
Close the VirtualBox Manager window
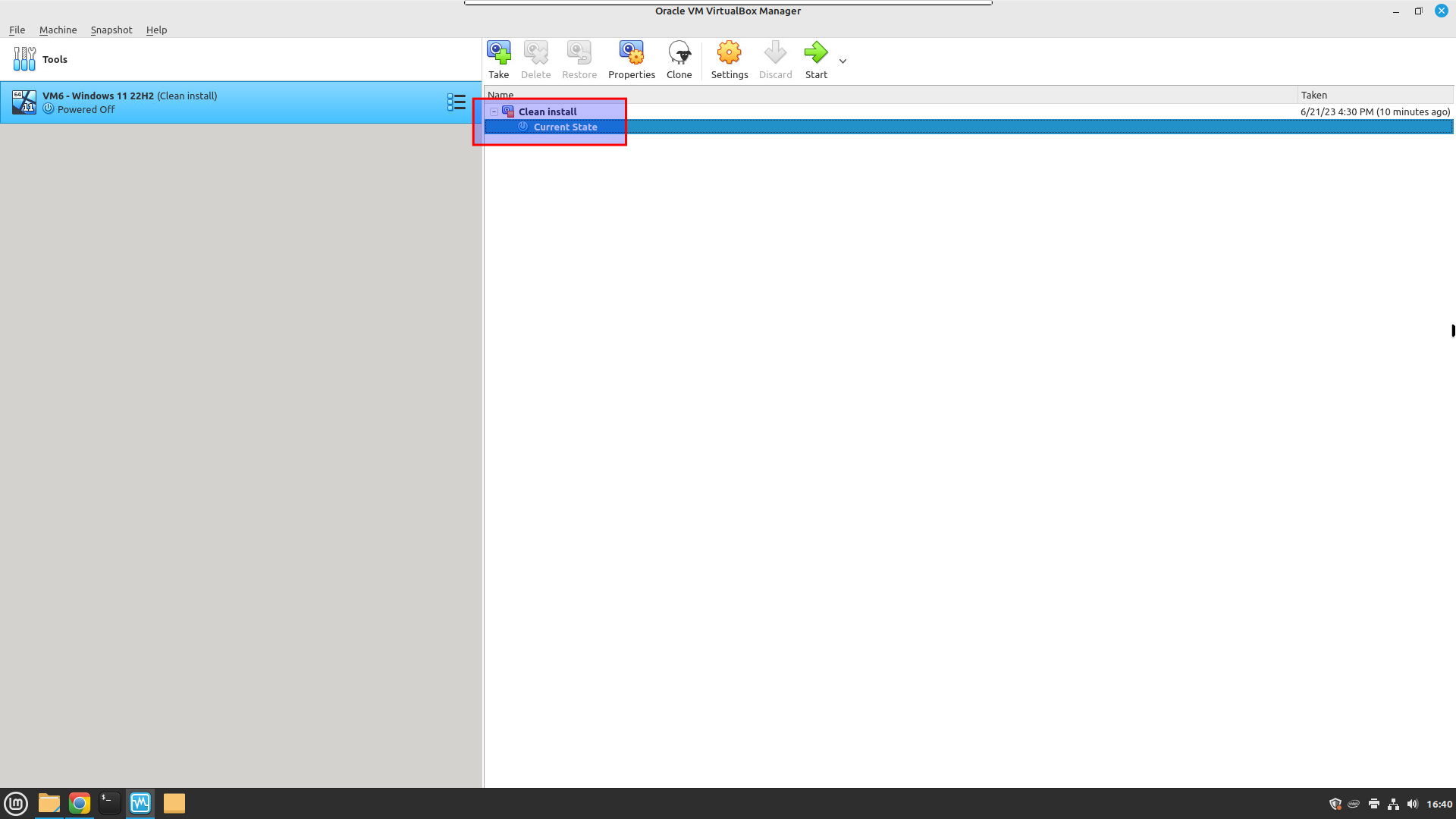point(1442,11)
